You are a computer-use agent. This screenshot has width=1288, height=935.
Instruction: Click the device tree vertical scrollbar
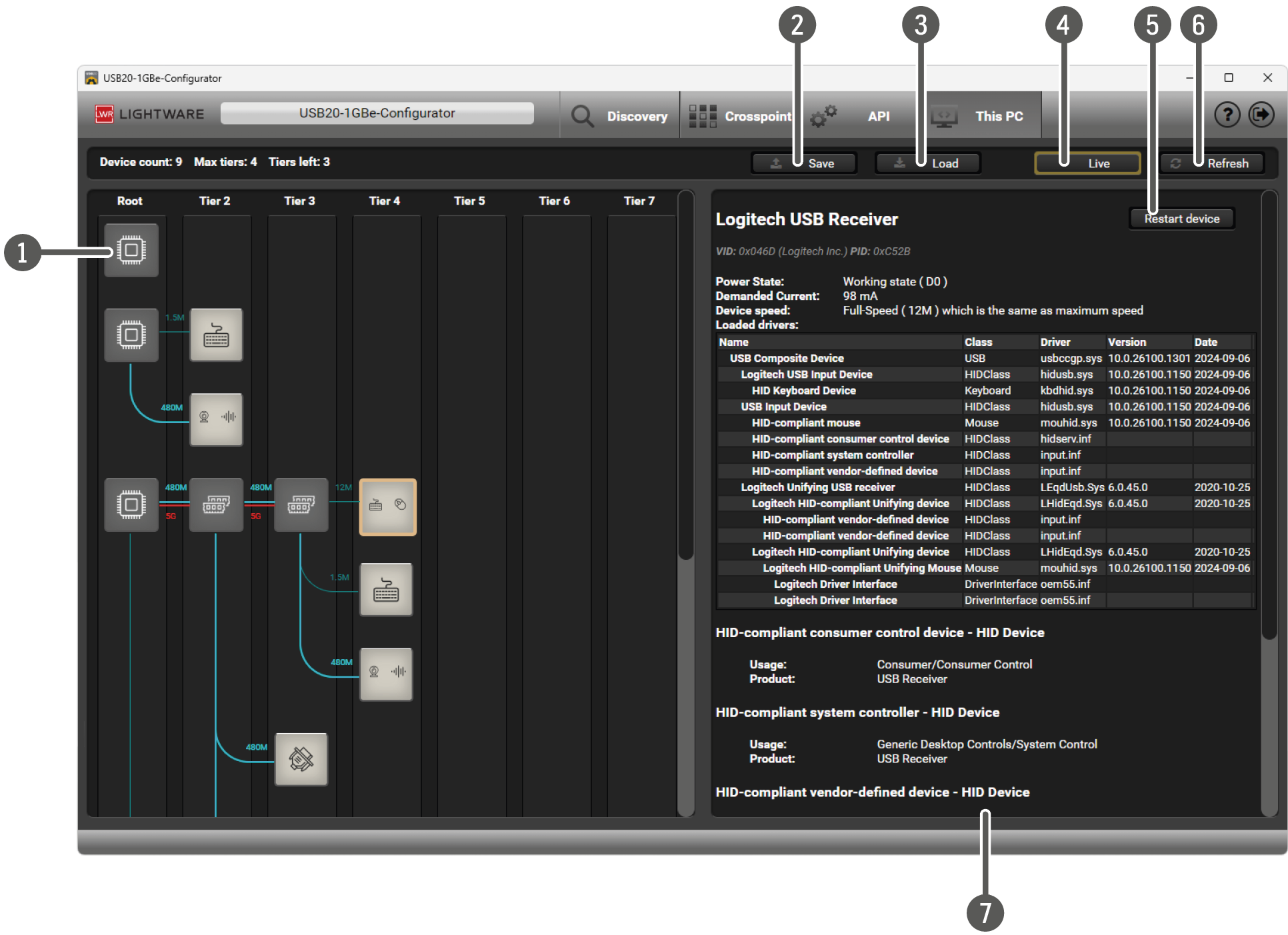pyautogui.click(x=685, y=373)
